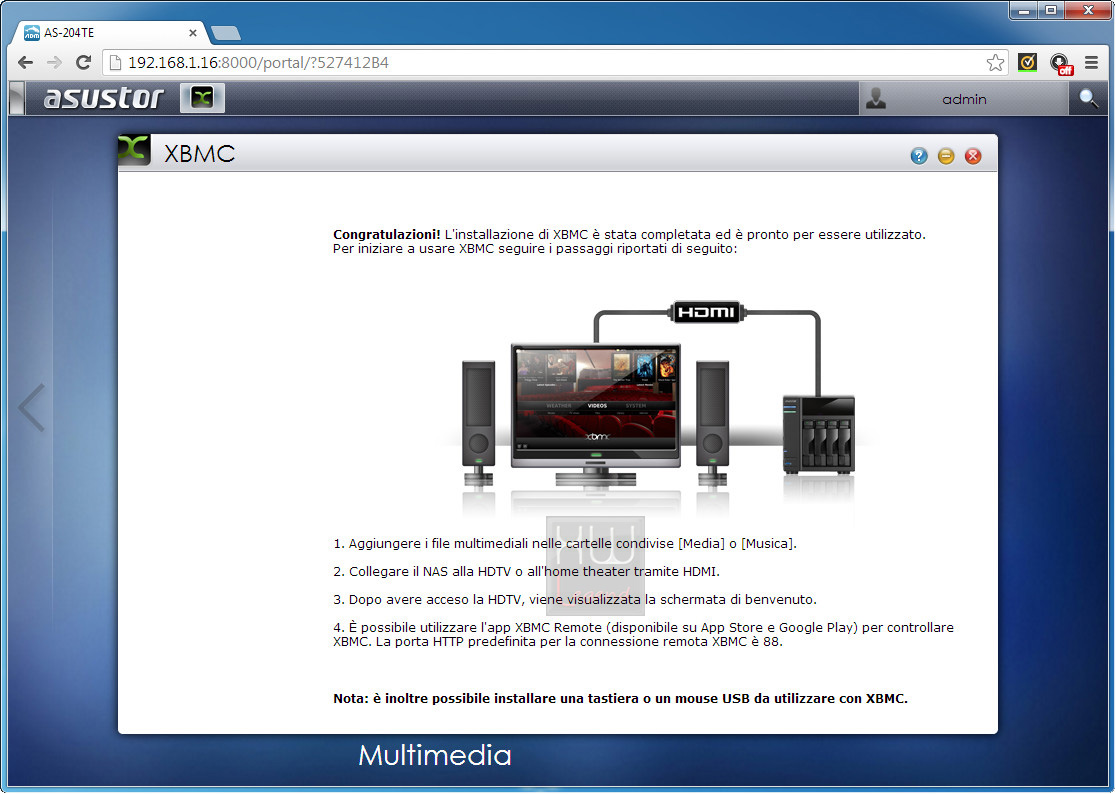Click the Multimedia label below window
The image size is (1116, 794).
435,755
